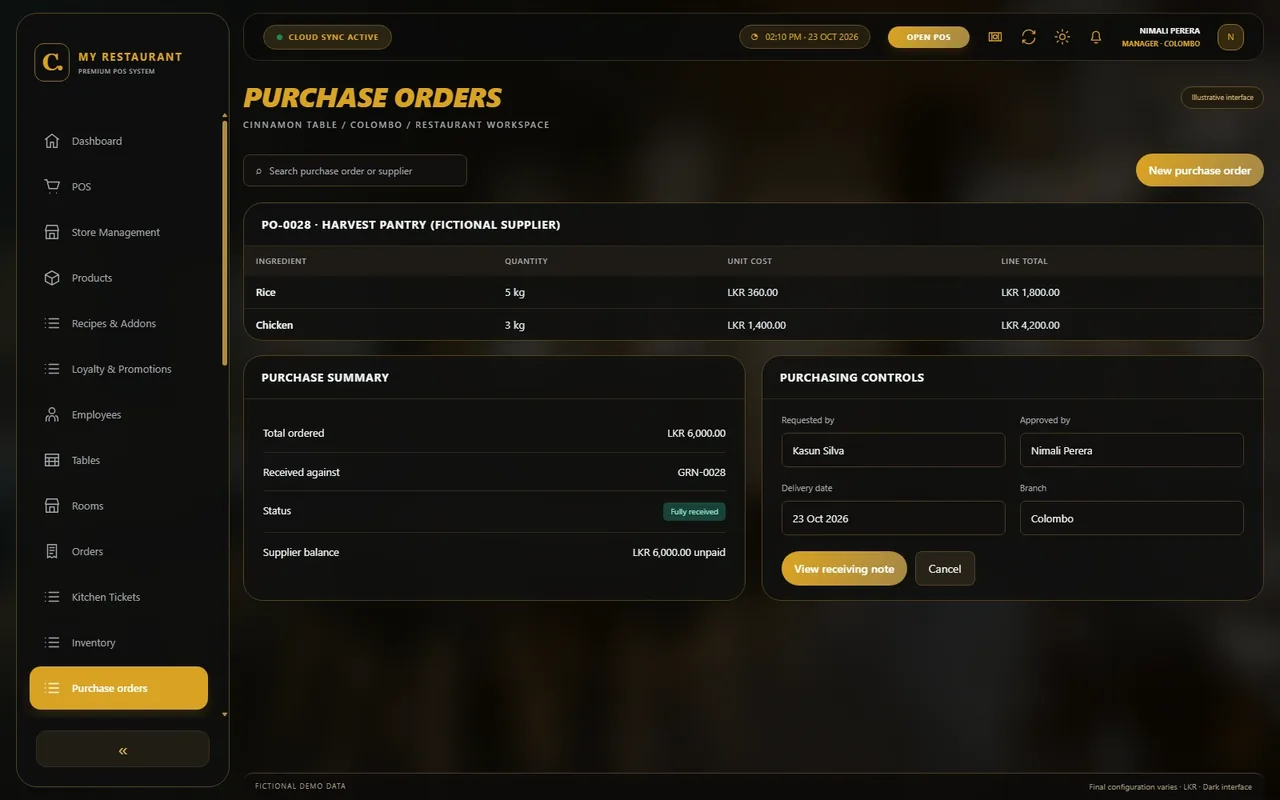1280x800 pixels.
Task: Collapse the sidebar with the double chevron
Action: 123,750
